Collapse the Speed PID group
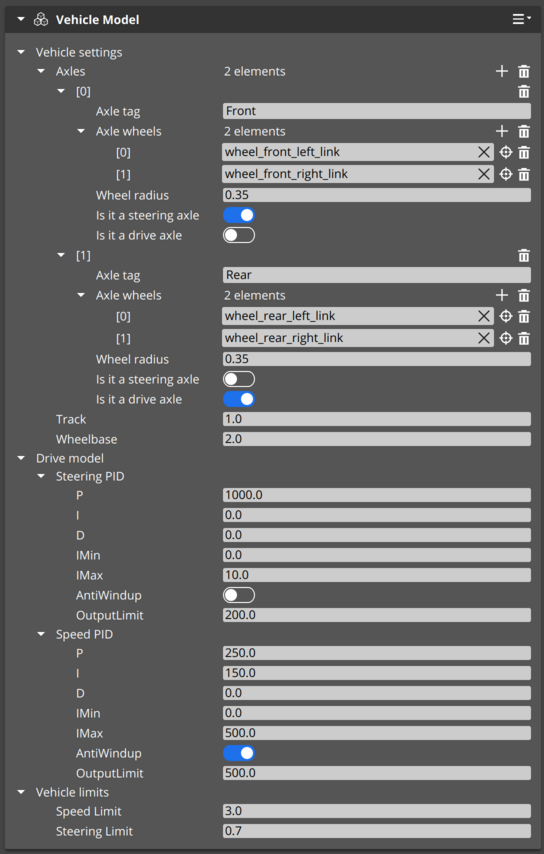544x854 pixels. pos(41,634)
